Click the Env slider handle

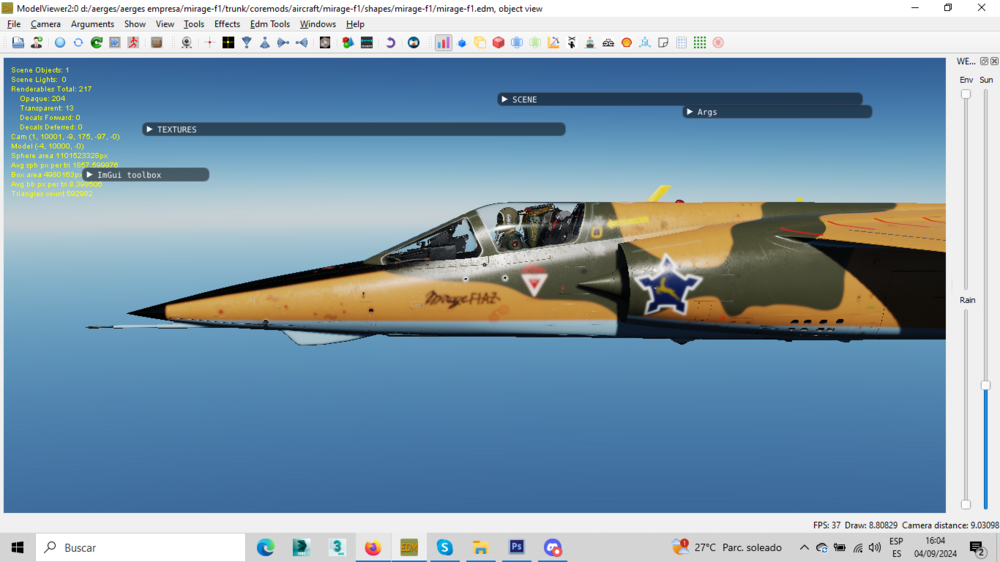tap(966, 94)
